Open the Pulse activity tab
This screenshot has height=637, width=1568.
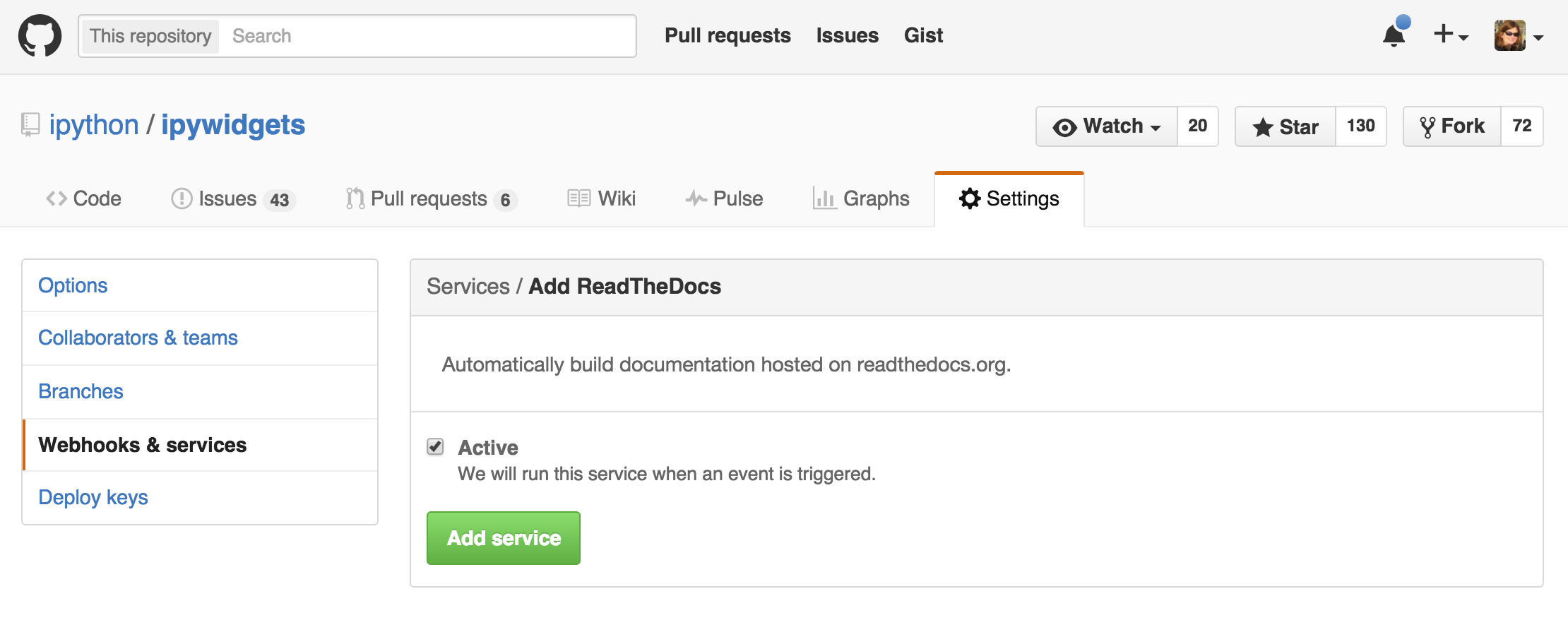click(x=724, y=198)
